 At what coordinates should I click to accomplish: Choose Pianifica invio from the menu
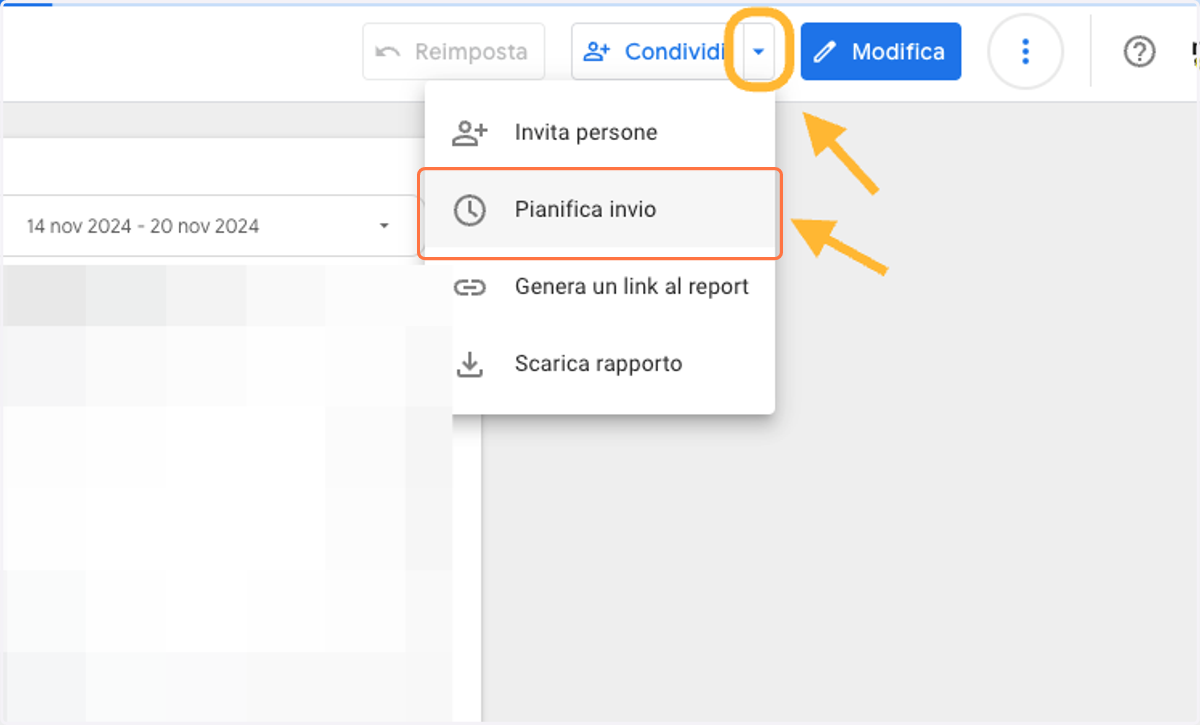600,210
